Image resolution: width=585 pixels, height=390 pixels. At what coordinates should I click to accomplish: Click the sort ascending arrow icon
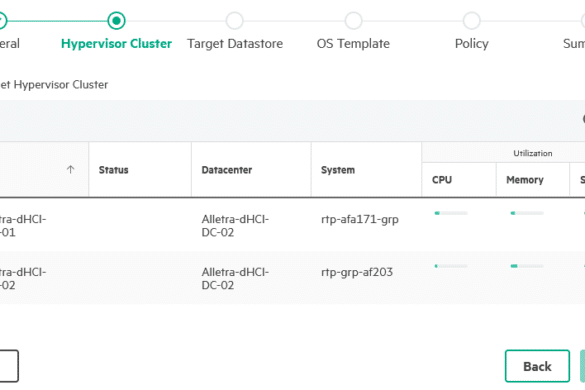pos(71,170)
